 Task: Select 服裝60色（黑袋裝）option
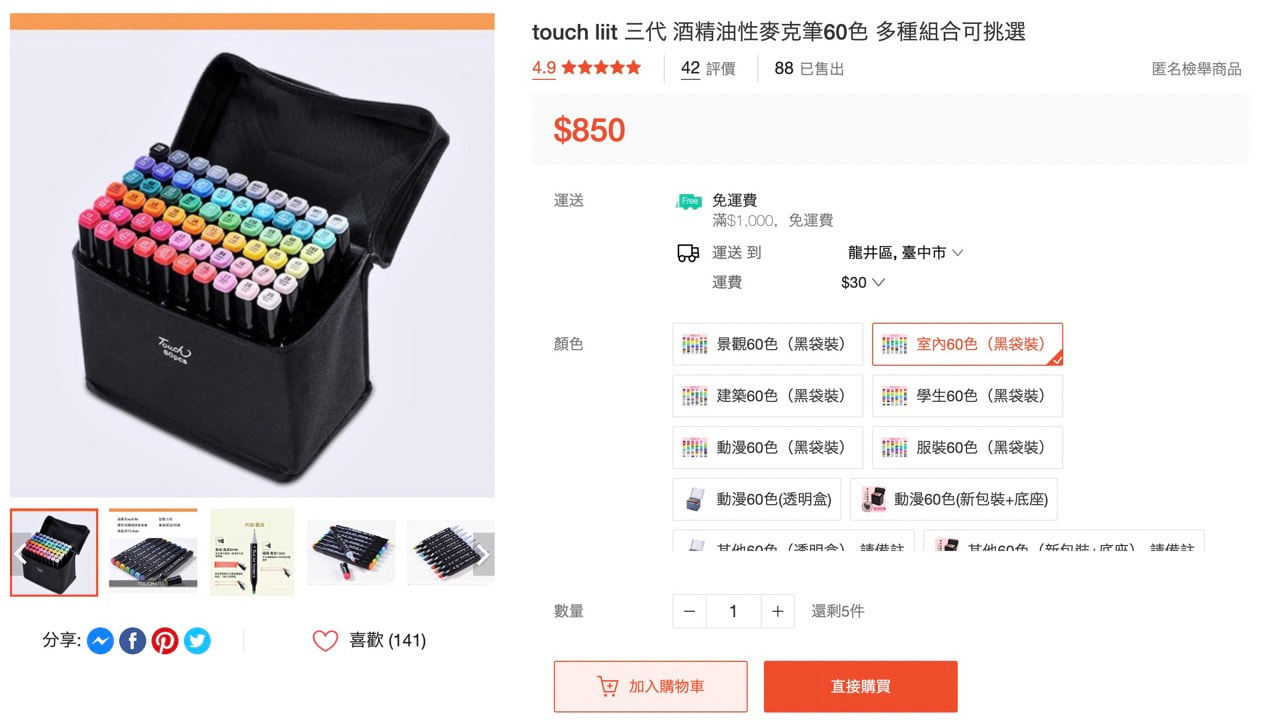967,448
